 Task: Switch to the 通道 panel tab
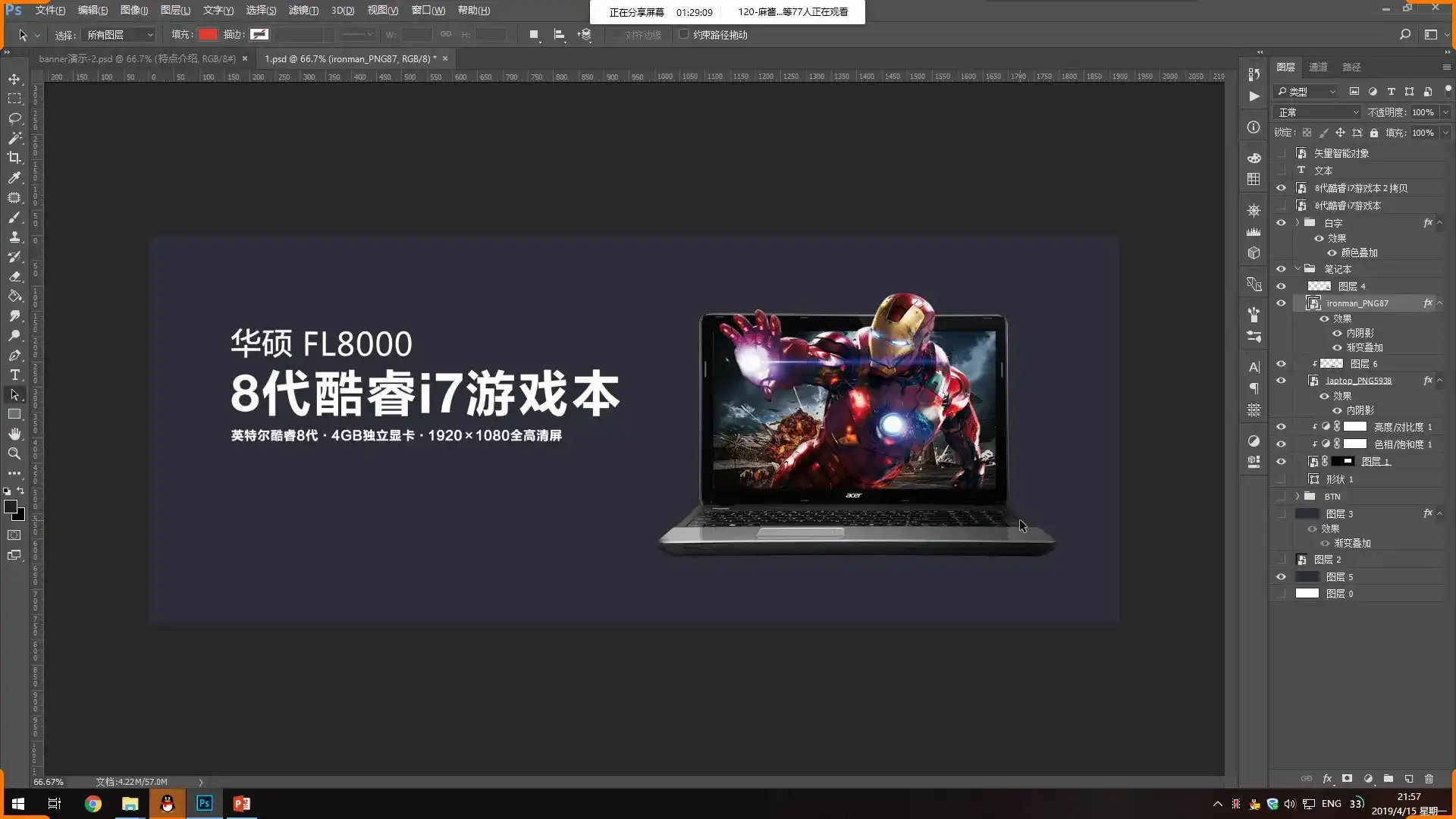(1316, 67)
